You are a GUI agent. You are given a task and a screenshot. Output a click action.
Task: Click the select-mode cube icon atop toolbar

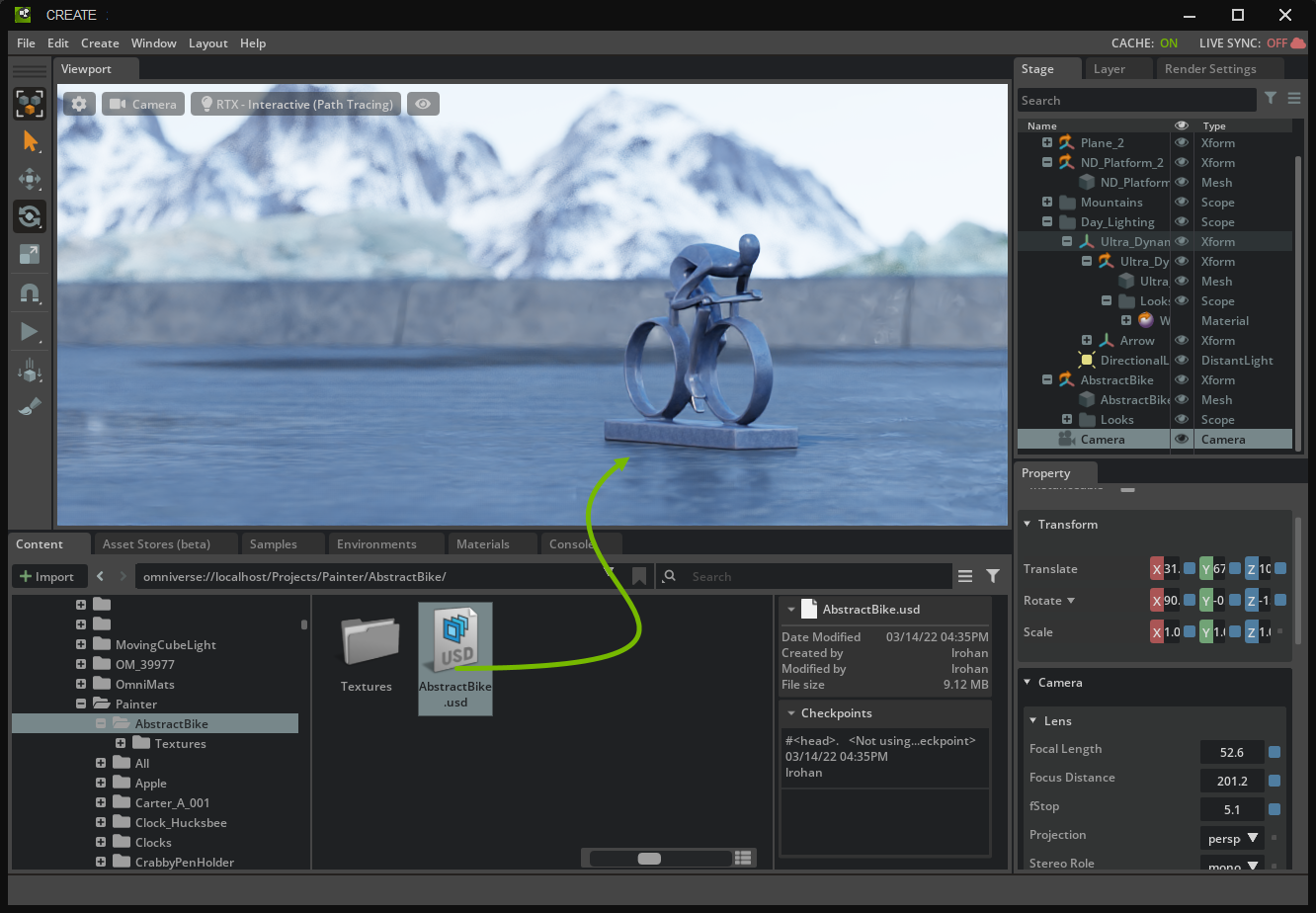30,104
